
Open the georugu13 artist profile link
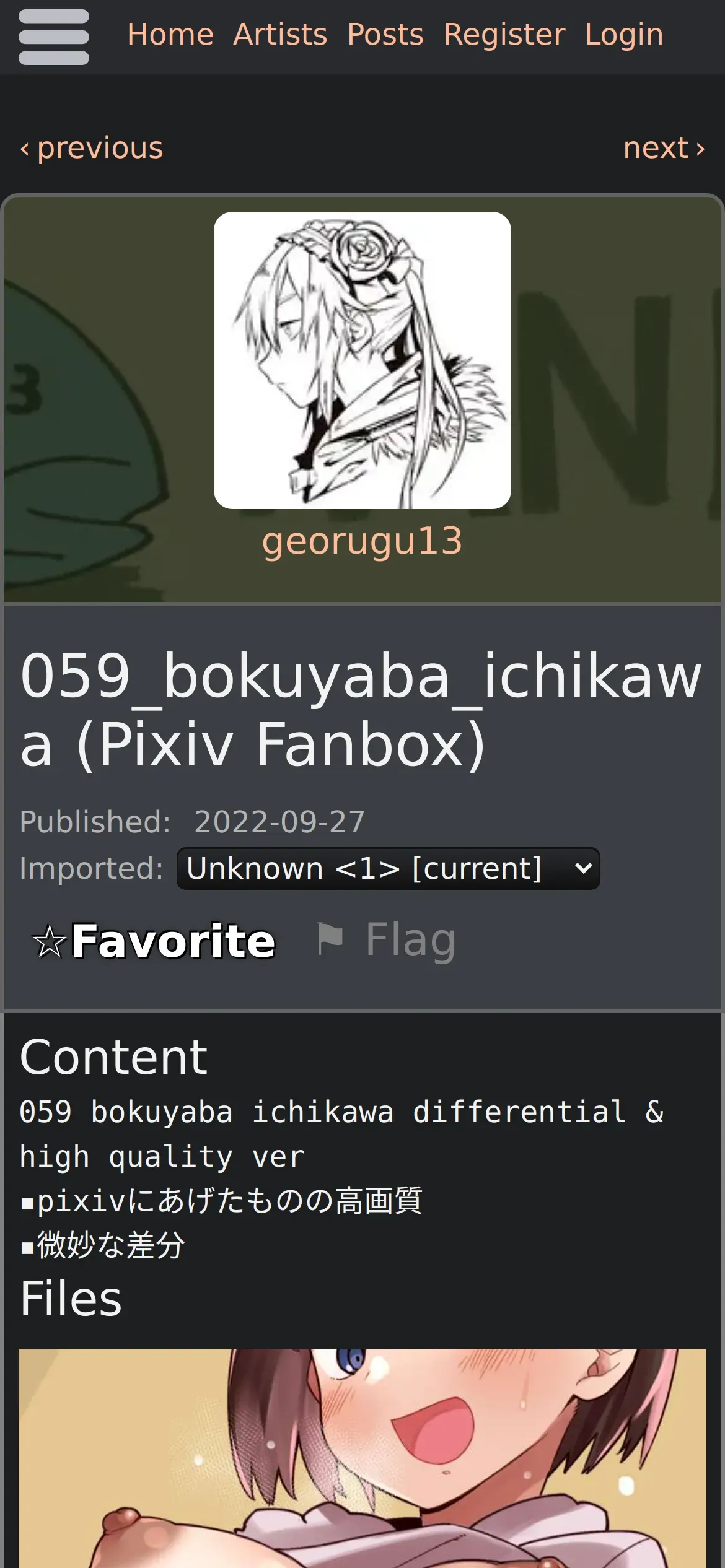[362, 541]
